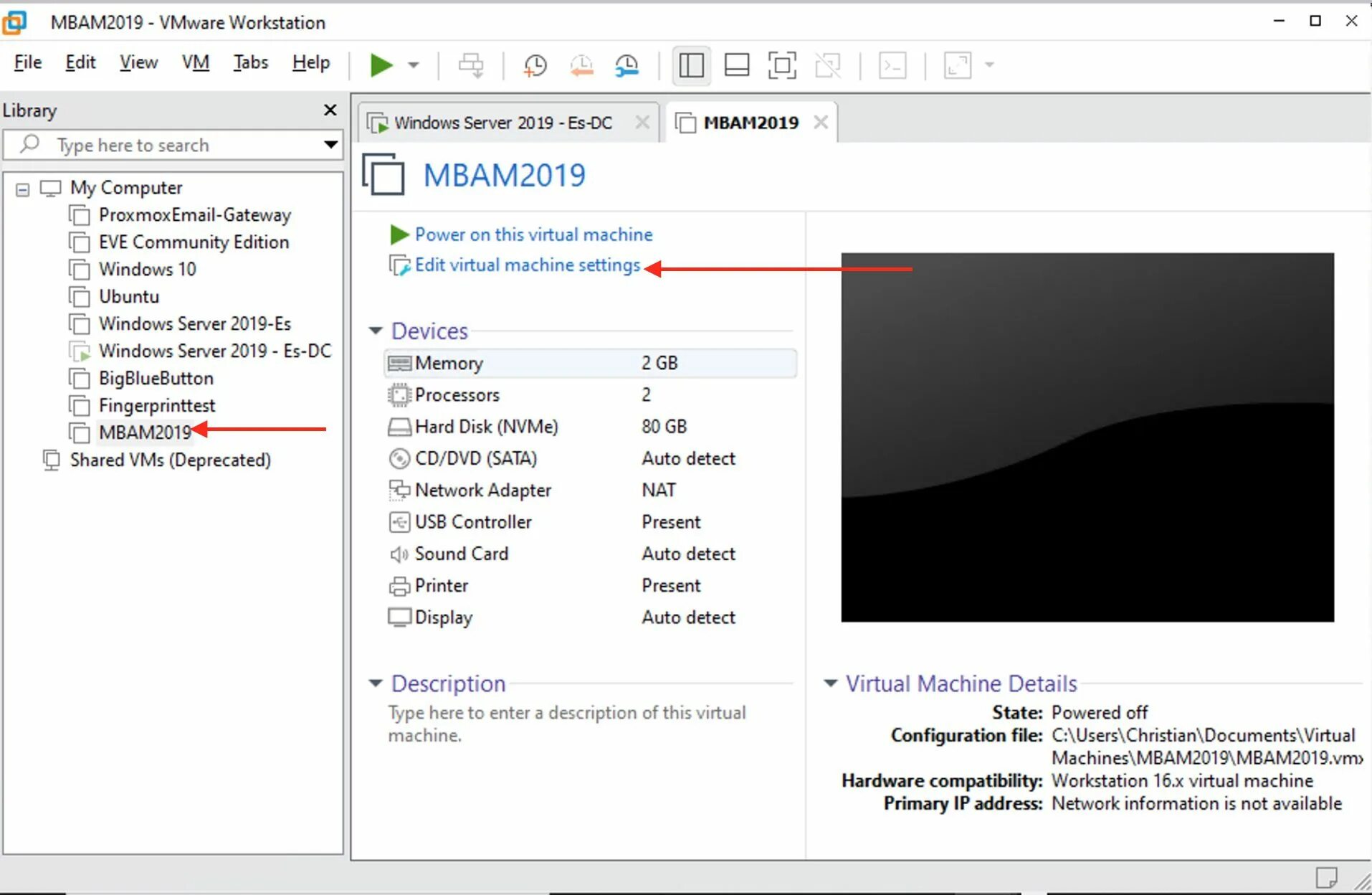Click Power on this virtual machine
This screenshot has width=1372, height=895.
coord(533,235)
